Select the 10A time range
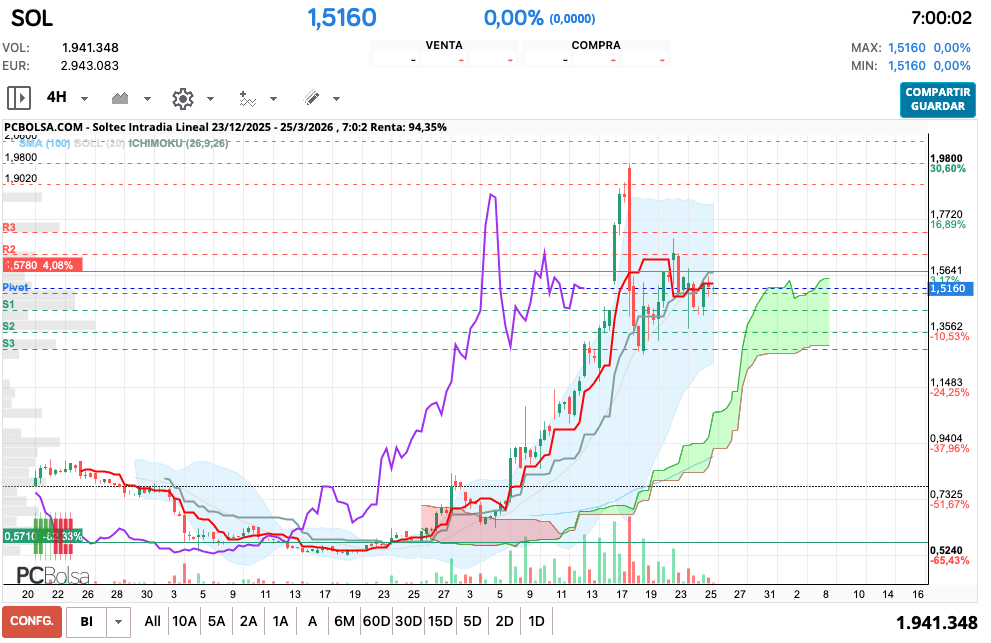The height and width of the screenshot is (643, 991). point(185,622)
